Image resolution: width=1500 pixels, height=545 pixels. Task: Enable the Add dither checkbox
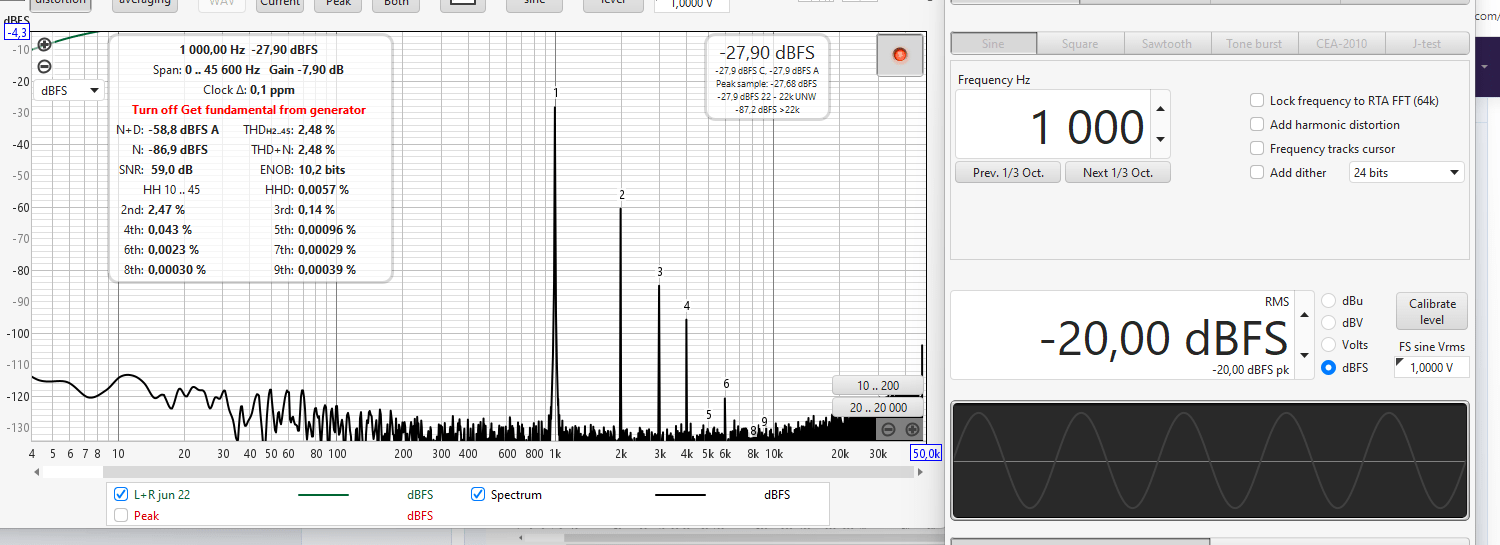[x=1257, y=173]
